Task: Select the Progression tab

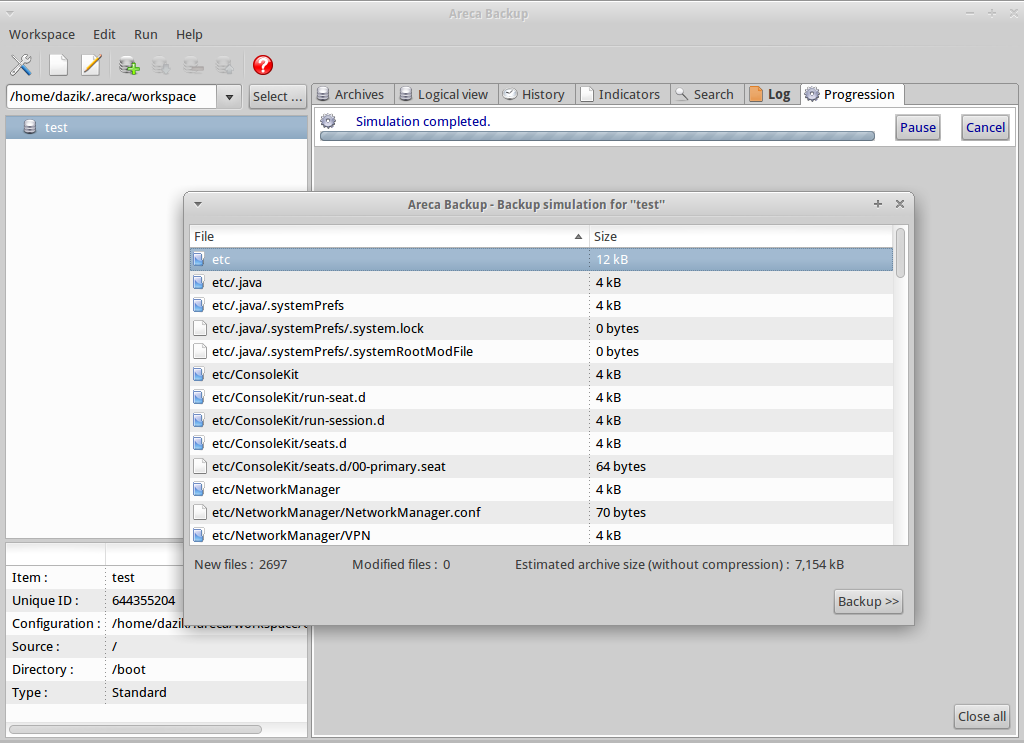Action: click(852, 94)
